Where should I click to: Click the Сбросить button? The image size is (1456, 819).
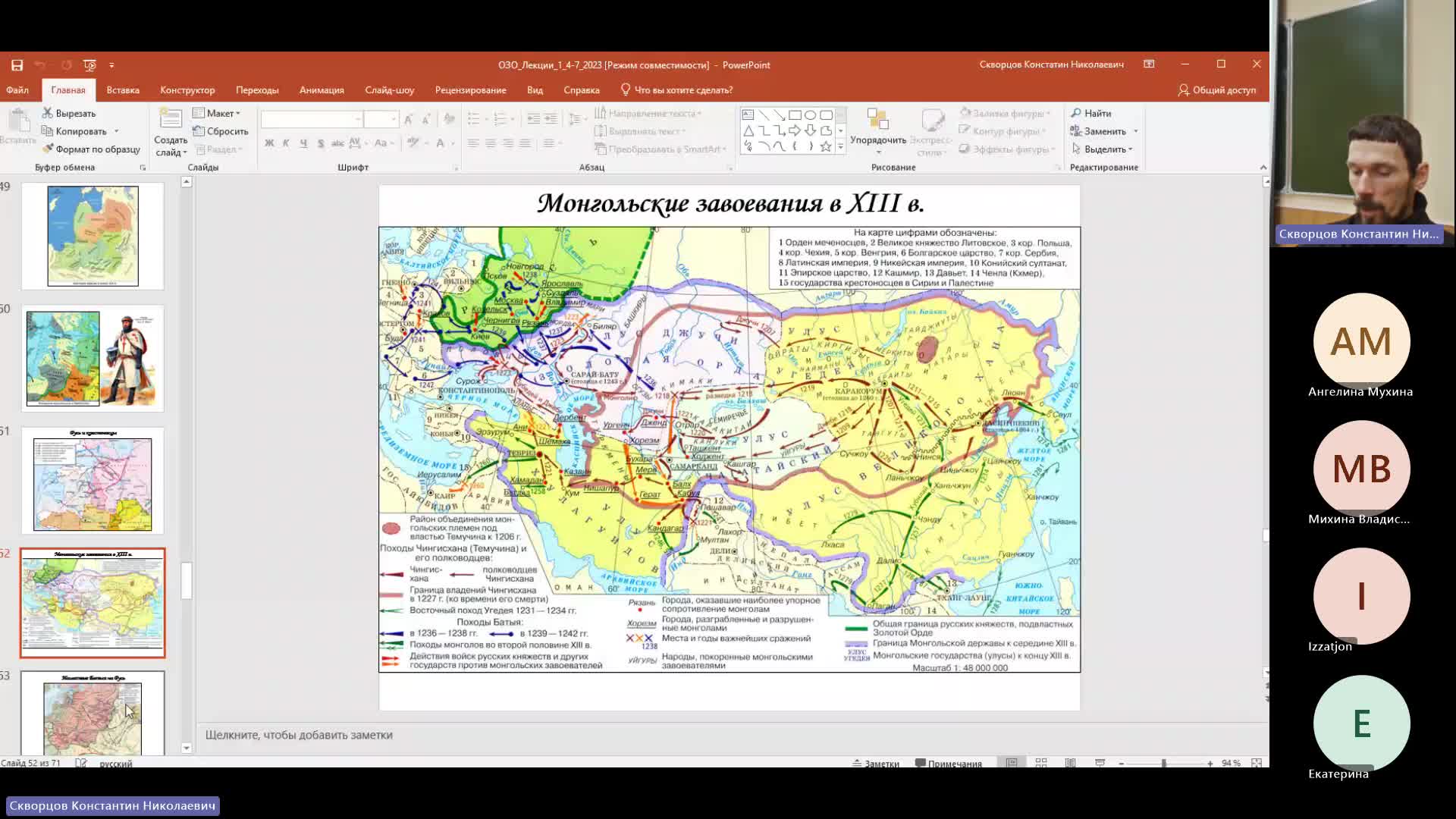coord(221,131)
